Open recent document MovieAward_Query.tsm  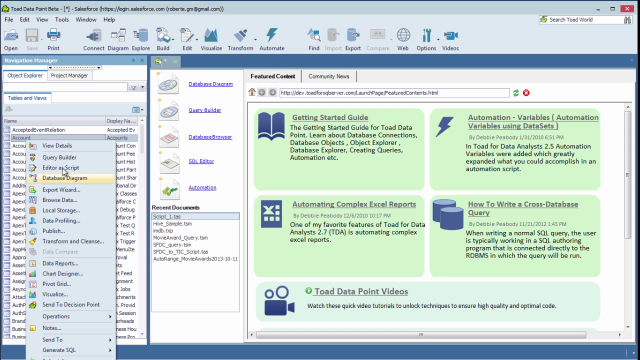tap(180, 238)
